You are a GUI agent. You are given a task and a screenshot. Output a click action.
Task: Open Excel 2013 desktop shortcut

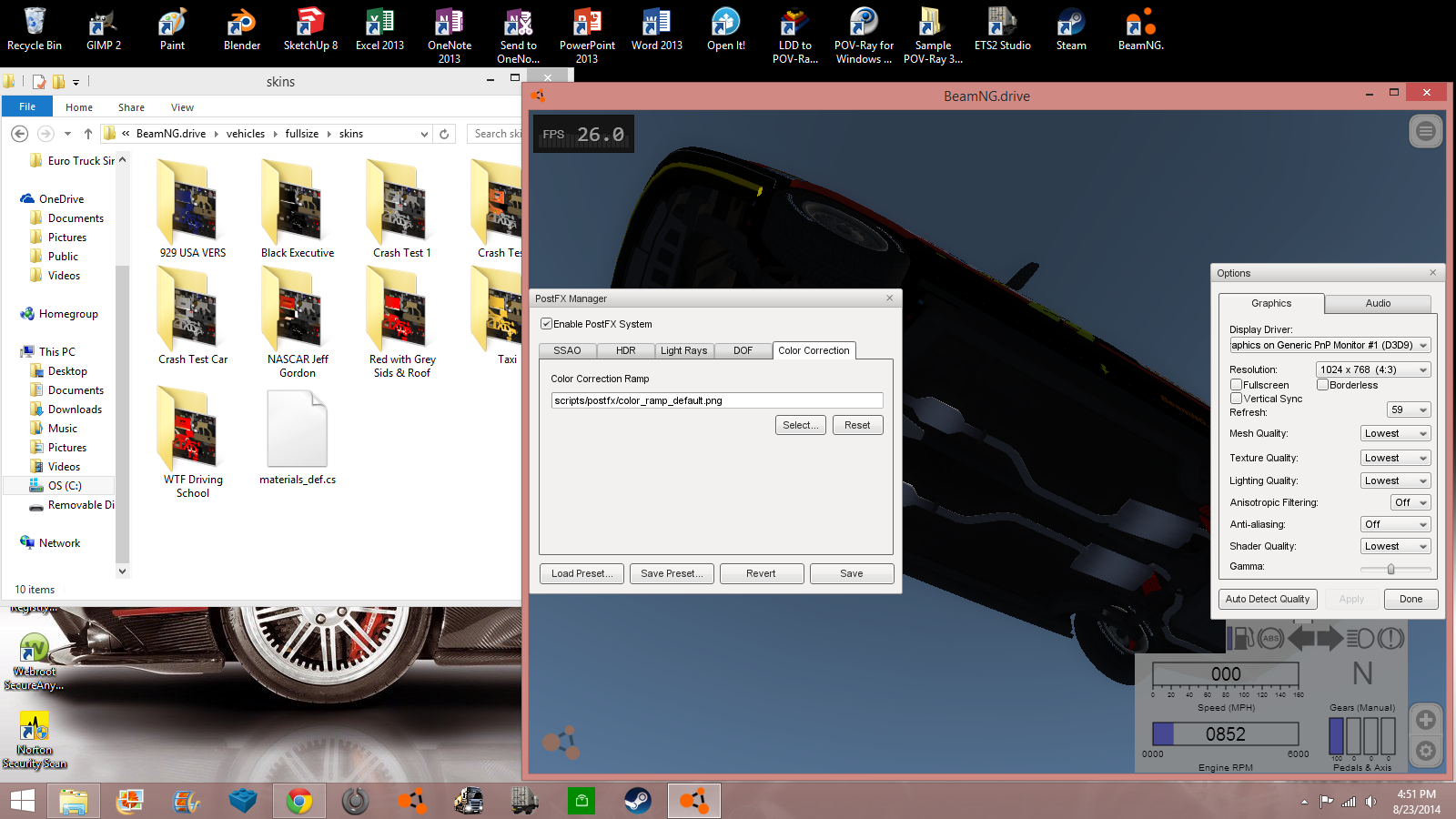click(379, 29)
